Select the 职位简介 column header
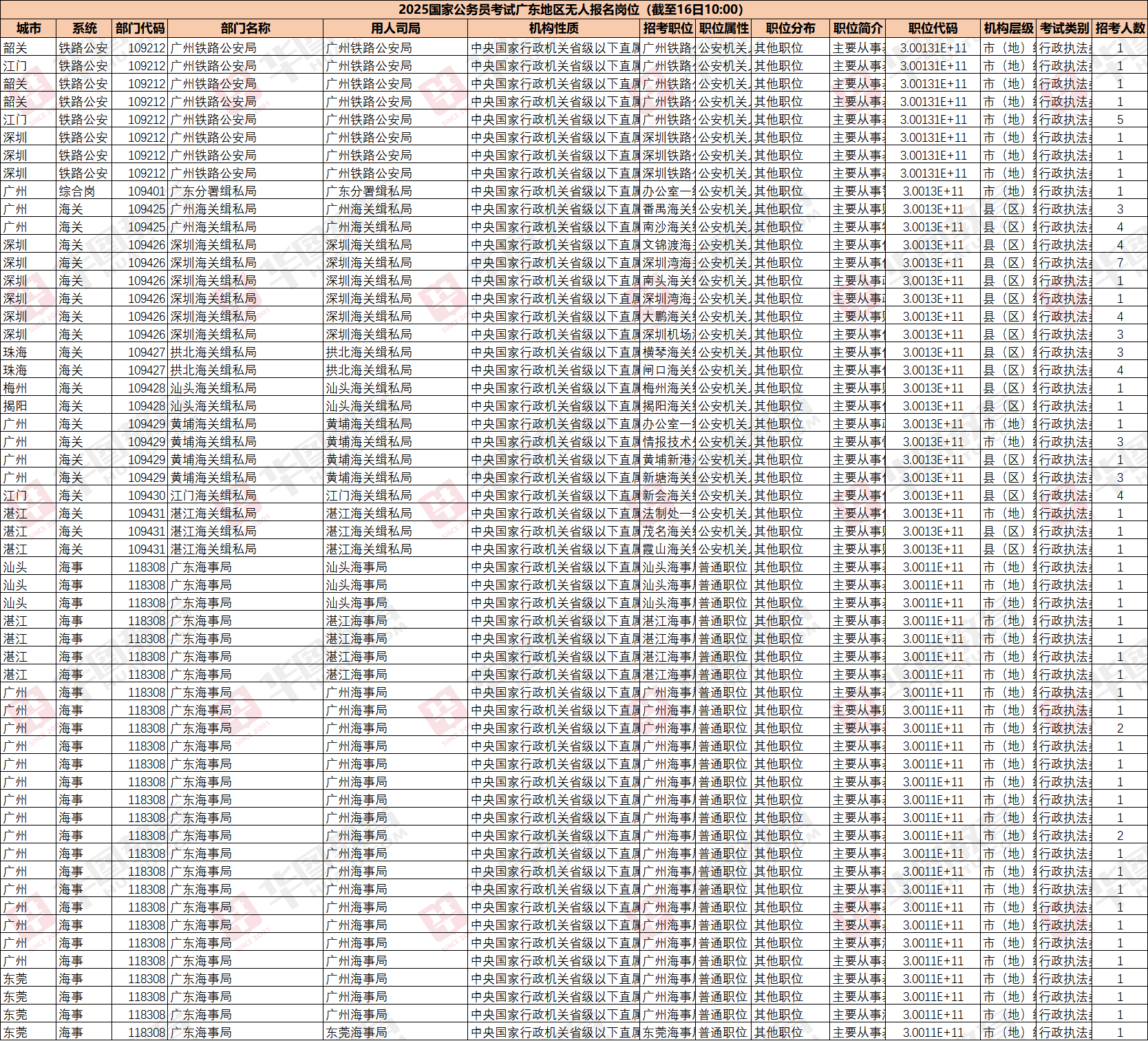The width and height of the screenshot is (1148, 1041). pyautogui.click(x=858, y=28)
